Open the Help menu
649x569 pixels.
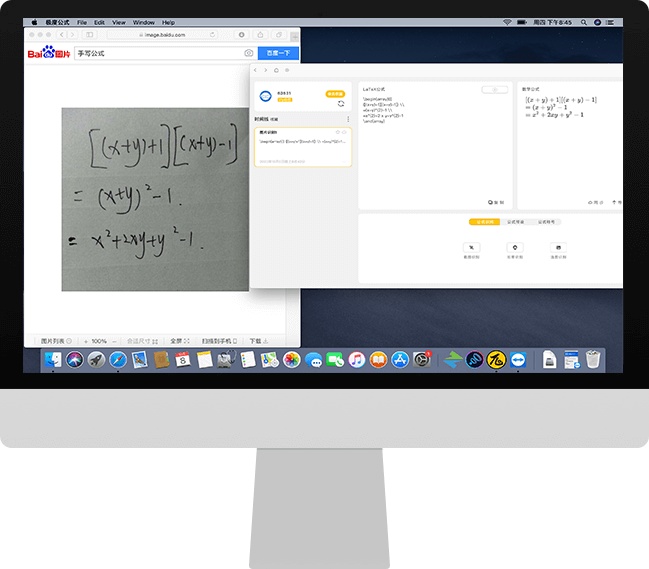tap(168, 22)
